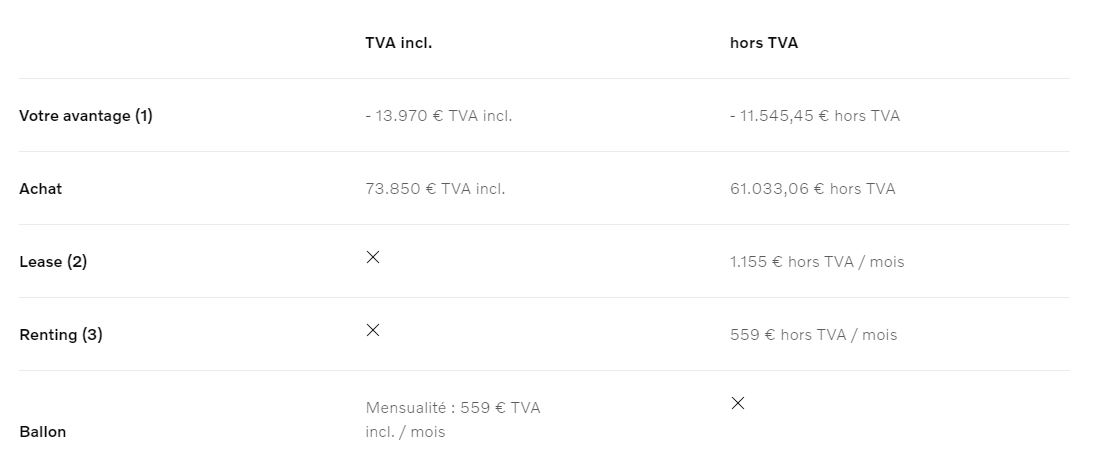
Task: Select the 'Votre avantage (1)' row label
Action: coord(85,116)
